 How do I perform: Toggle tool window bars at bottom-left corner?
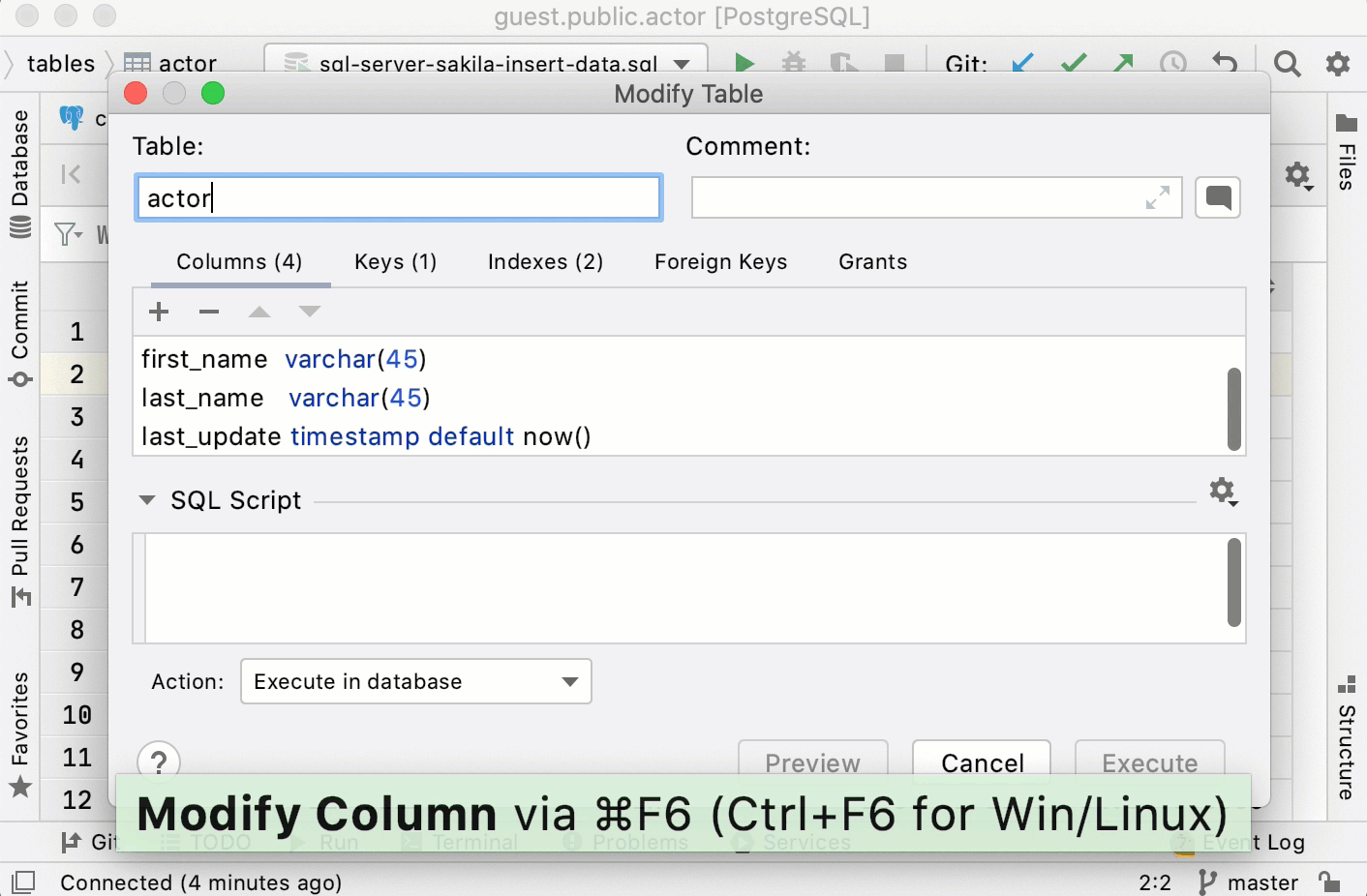pos(23,881)
